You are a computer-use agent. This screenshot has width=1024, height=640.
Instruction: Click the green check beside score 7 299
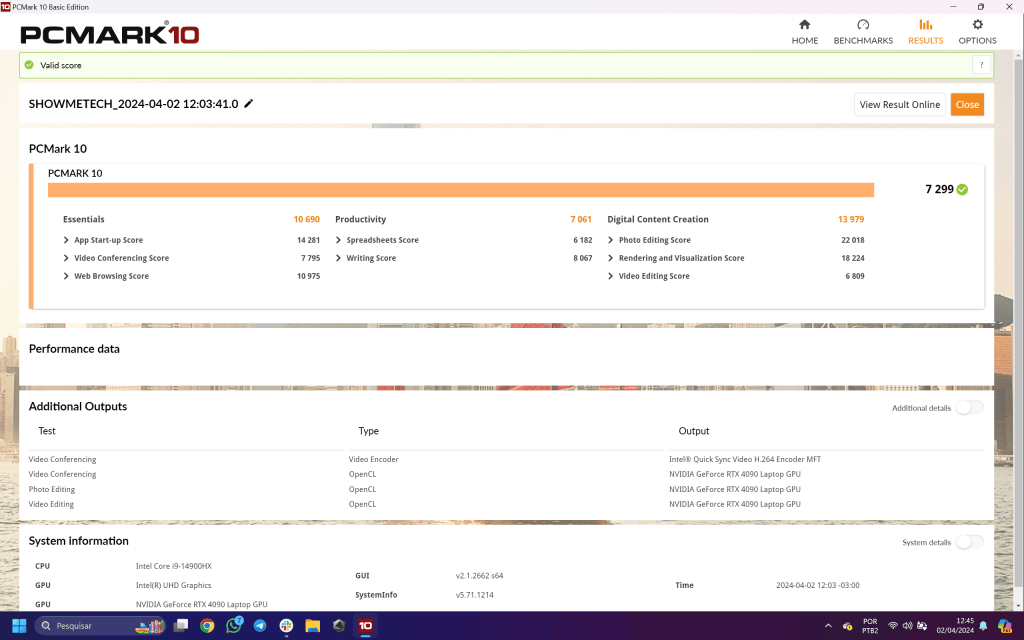point(962,189)
